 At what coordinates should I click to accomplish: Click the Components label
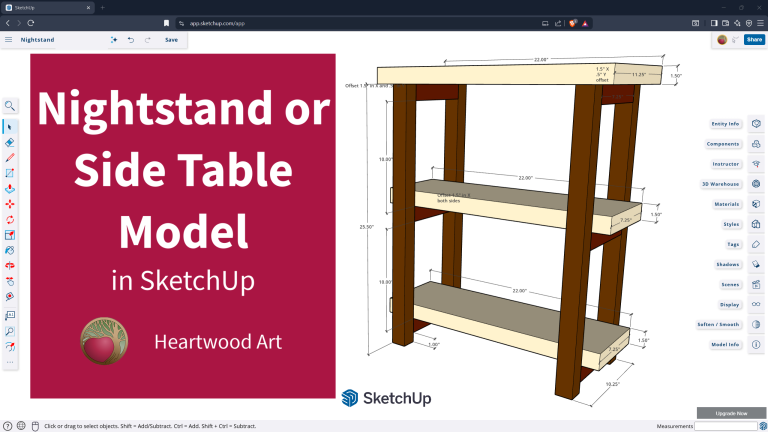[x=722, y=144]
